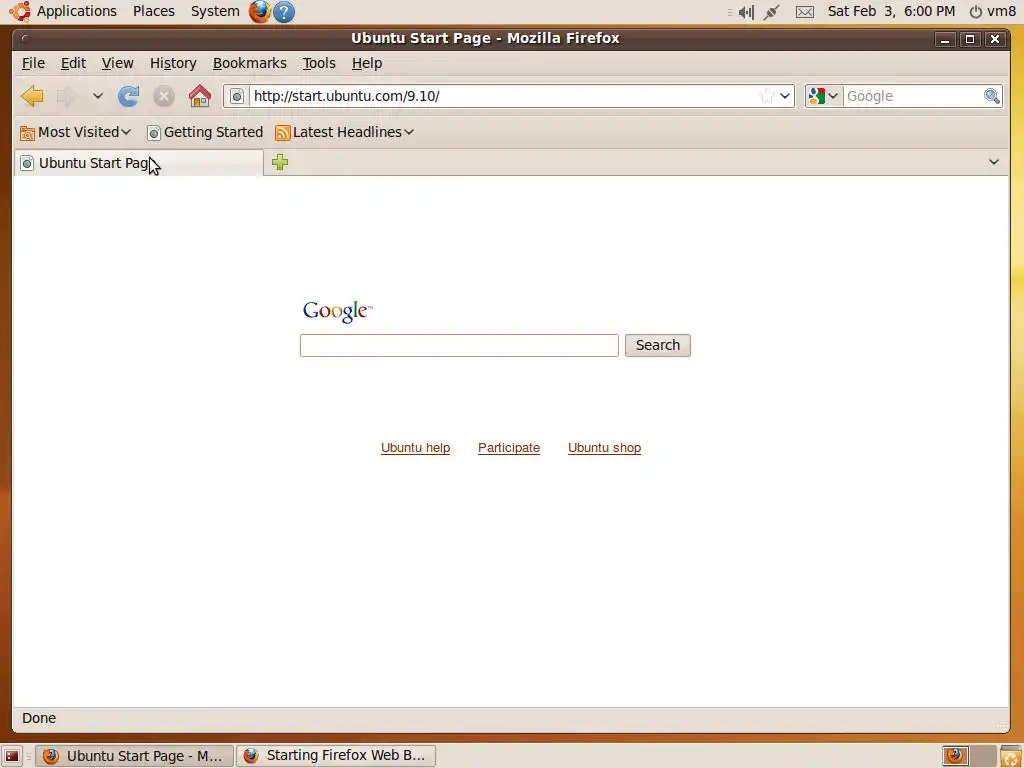Image resolution: width=1024 pixels, height=768 pixels.
Task: Open a new tab with green plus
Action: coord(280,162)
